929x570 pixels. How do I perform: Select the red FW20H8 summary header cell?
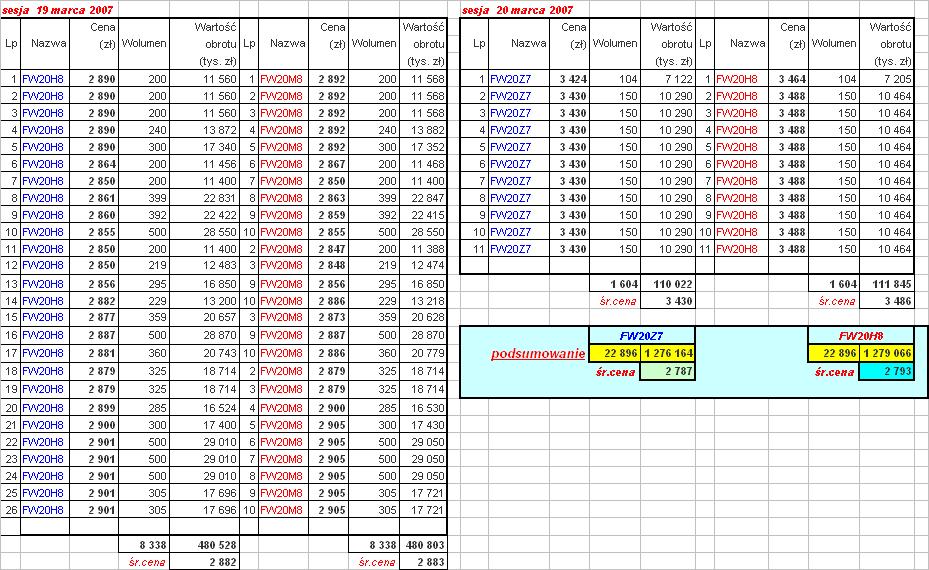click(861, 336)
